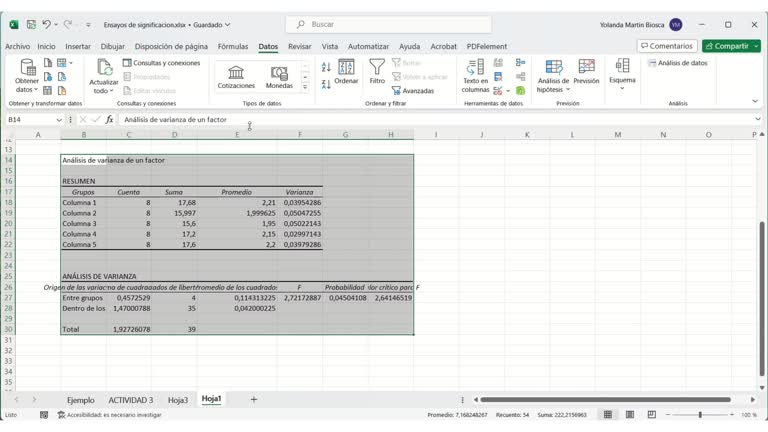The image size is (768, 432).
Task: Open the Obtener datos menu
Action: [x=26, y=75]
